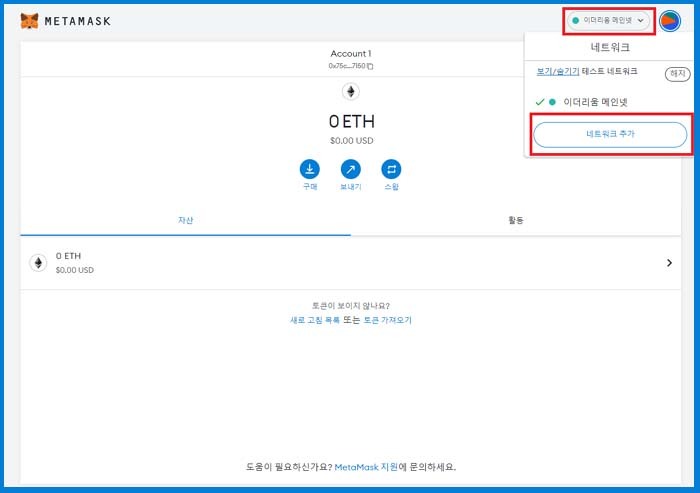The height and width of the screenshot is (493, 700).
Task: Click the 보기/숨기기 link
Action: (558, 71)
